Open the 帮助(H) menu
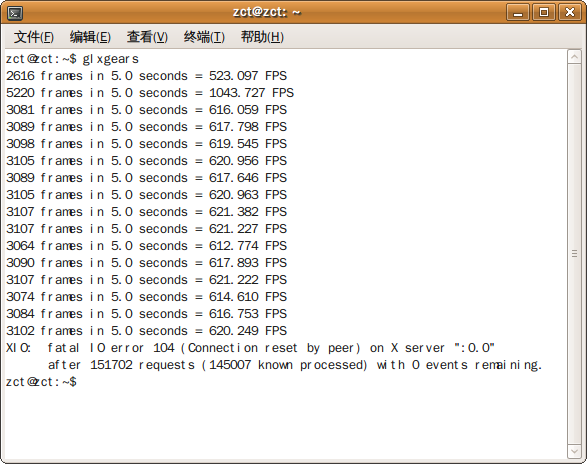Screen dimensions: 587x464 point(262,37)
